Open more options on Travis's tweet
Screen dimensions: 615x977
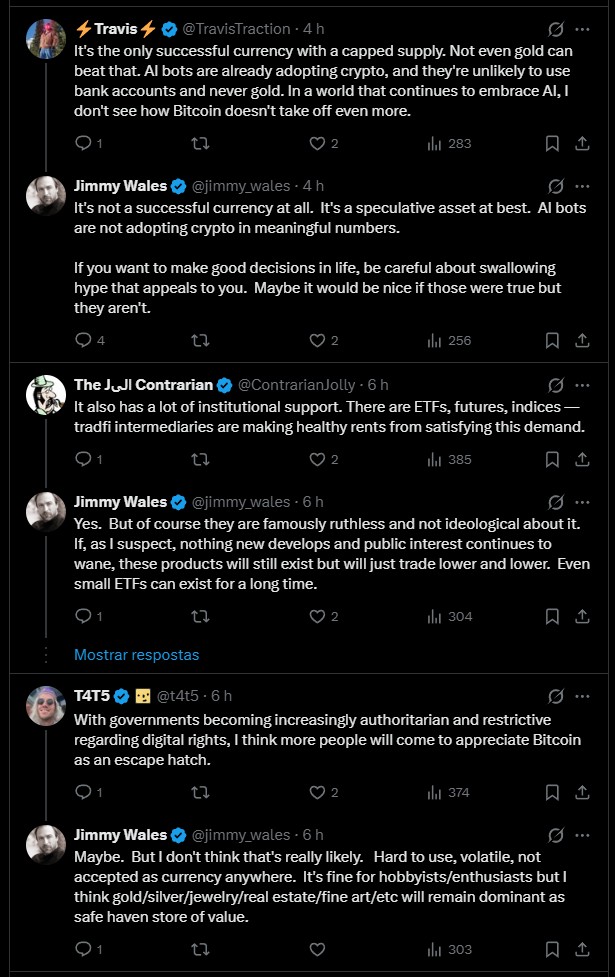[583, 29]
